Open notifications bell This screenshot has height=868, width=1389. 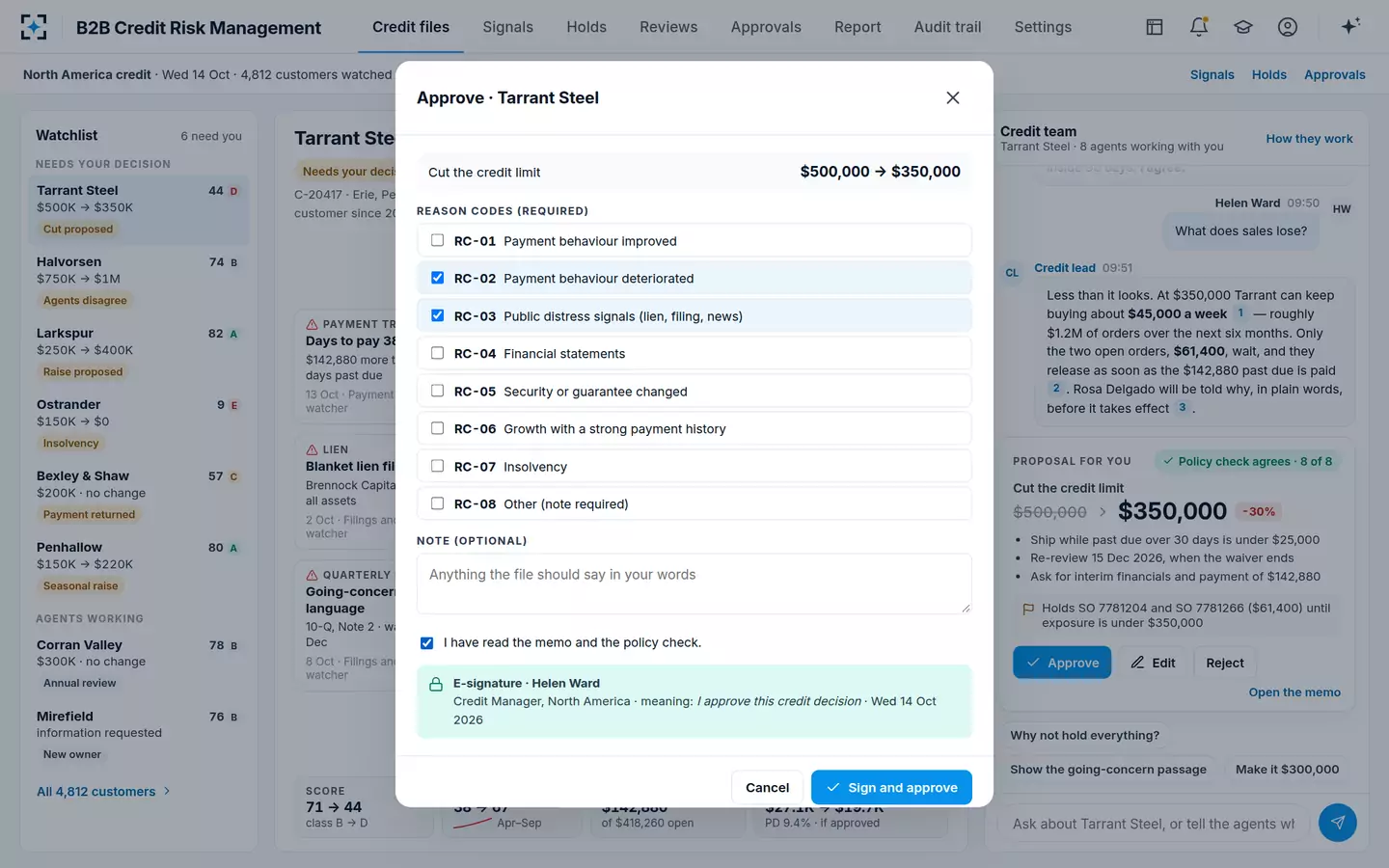[1199, 27]
